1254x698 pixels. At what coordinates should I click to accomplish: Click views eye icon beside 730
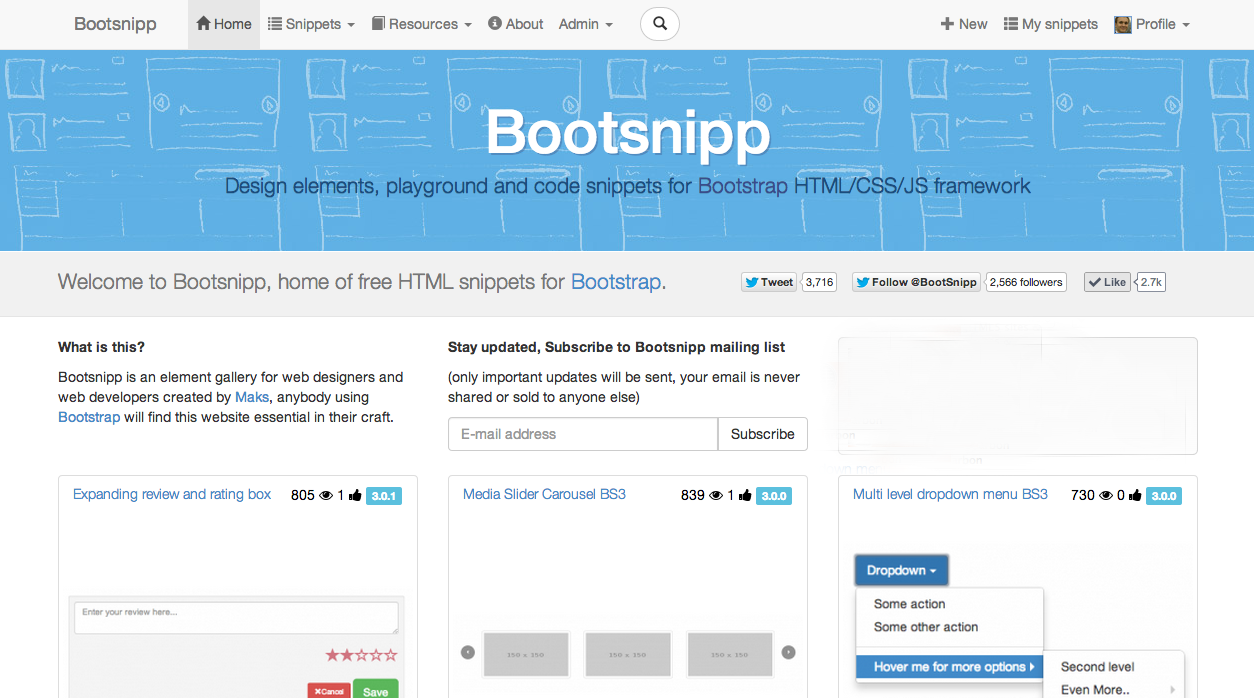pyautogui.click(x=1105, y=495)
